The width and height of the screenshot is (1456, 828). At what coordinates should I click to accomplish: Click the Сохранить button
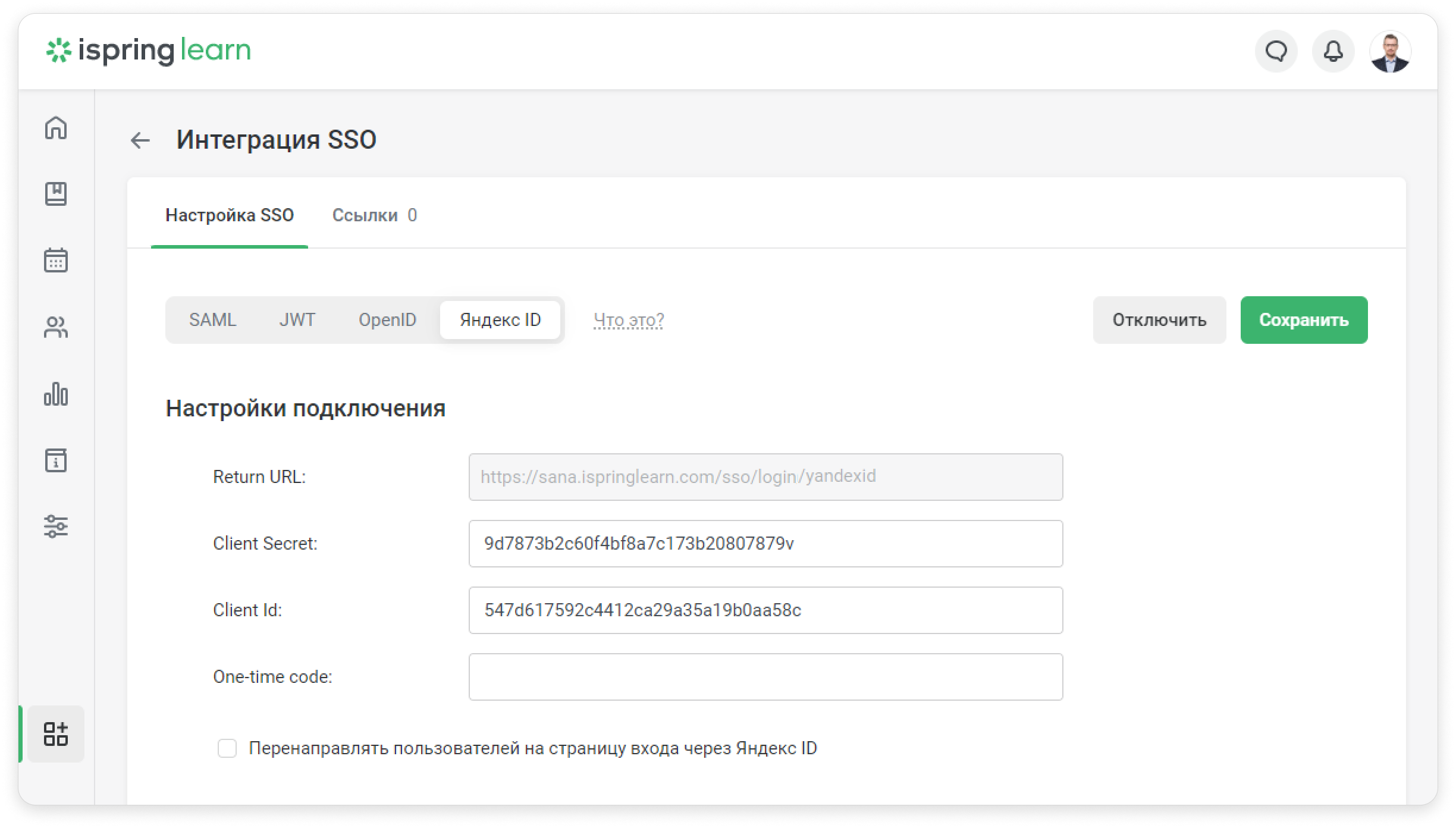[1304, 320]
